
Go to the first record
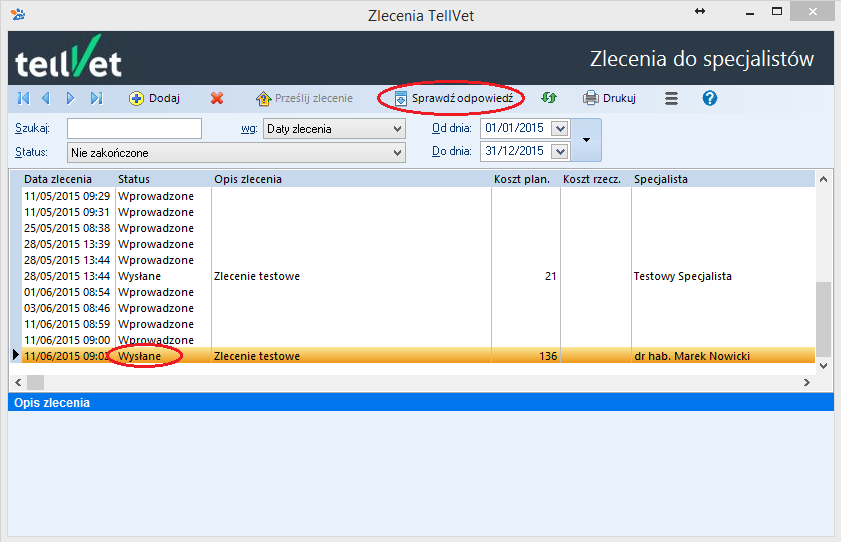(x=24, y=98)
